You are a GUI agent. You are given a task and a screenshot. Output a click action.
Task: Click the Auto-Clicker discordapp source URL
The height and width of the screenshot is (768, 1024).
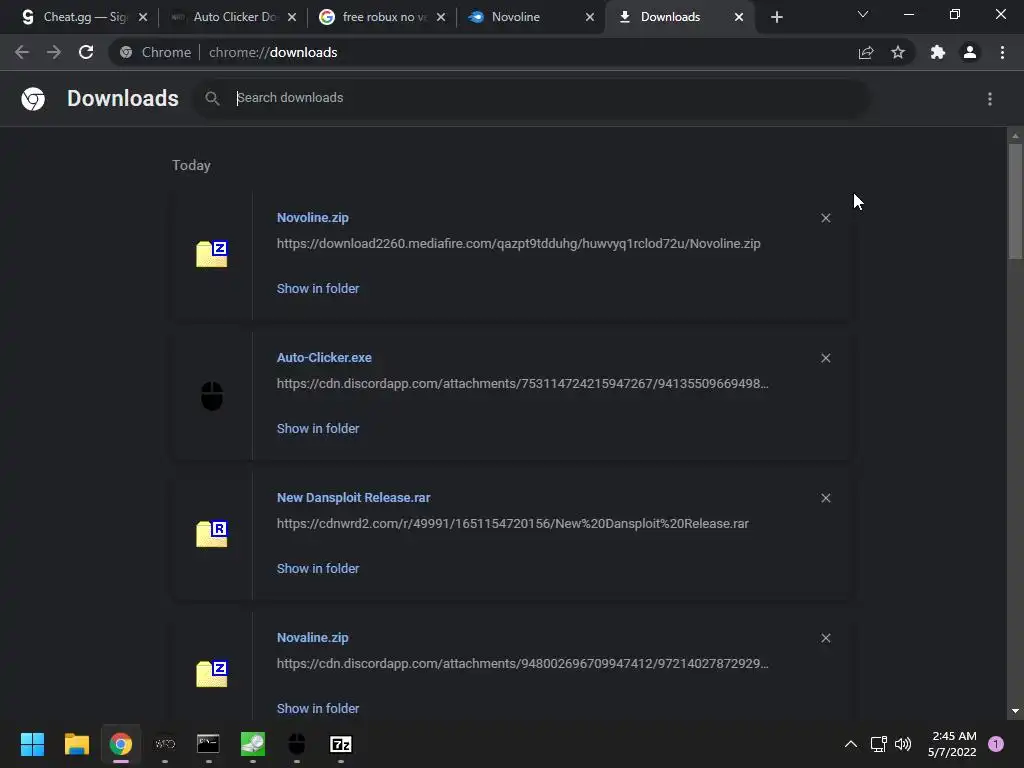522,383
